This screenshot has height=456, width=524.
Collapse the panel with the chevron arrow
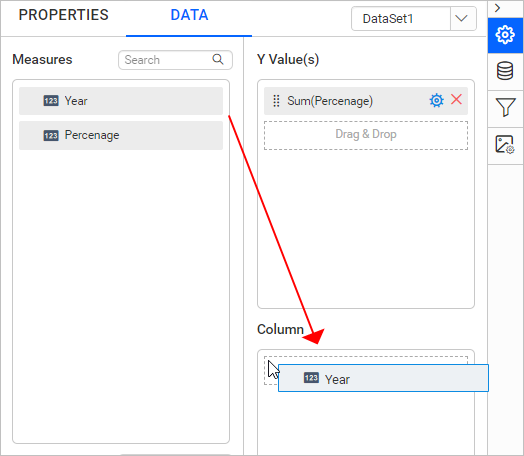pyautogui.click(x=498, y=8)
